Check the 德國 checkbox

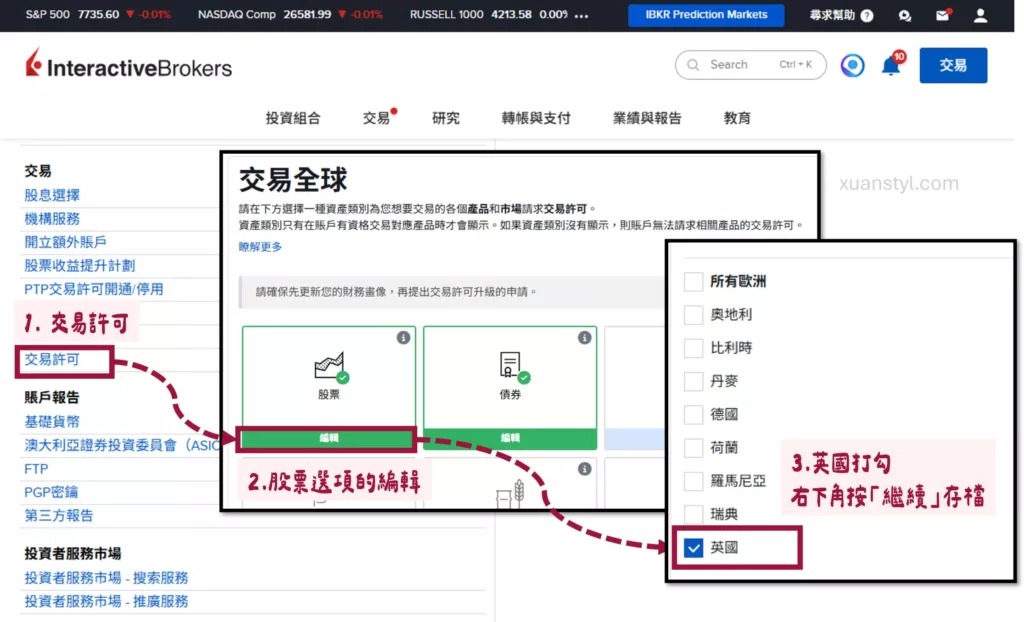tap(693, 414)
